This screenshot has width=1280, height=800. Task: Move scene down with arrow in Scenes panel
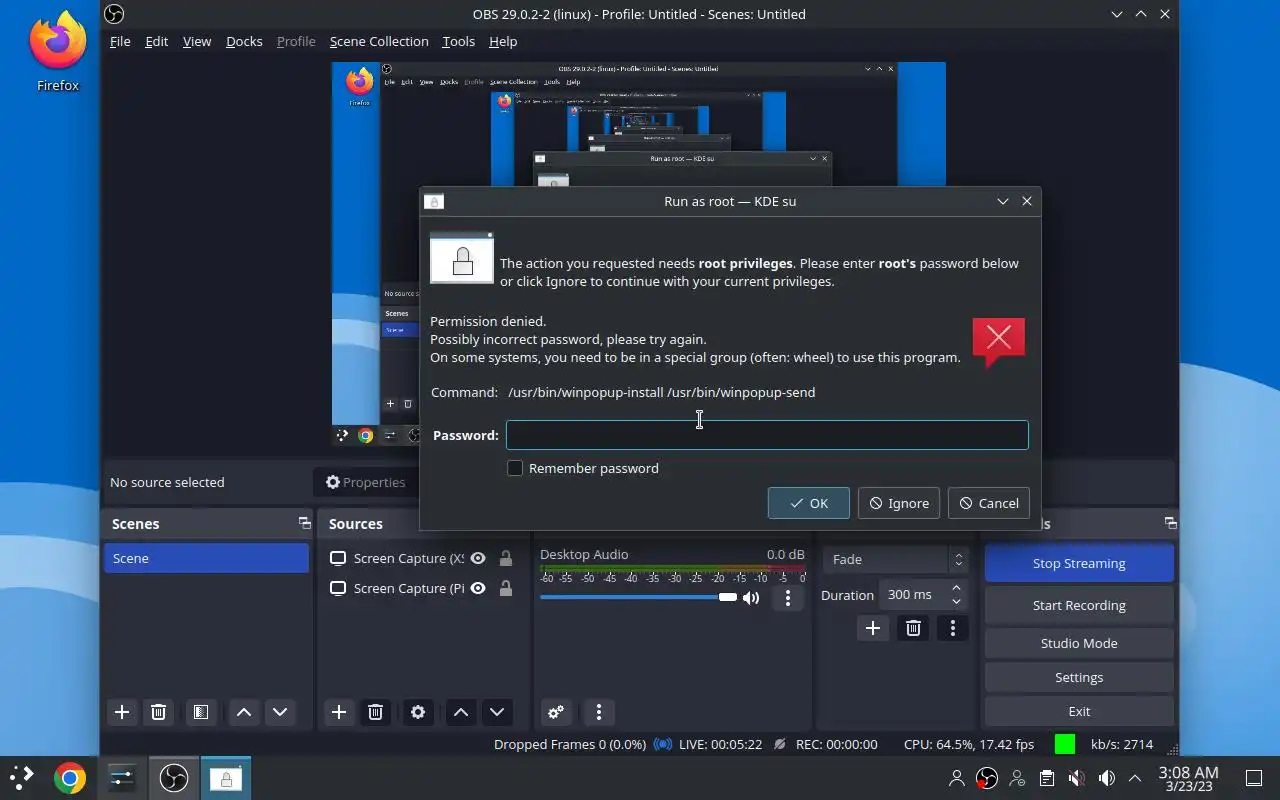point(280,712)
